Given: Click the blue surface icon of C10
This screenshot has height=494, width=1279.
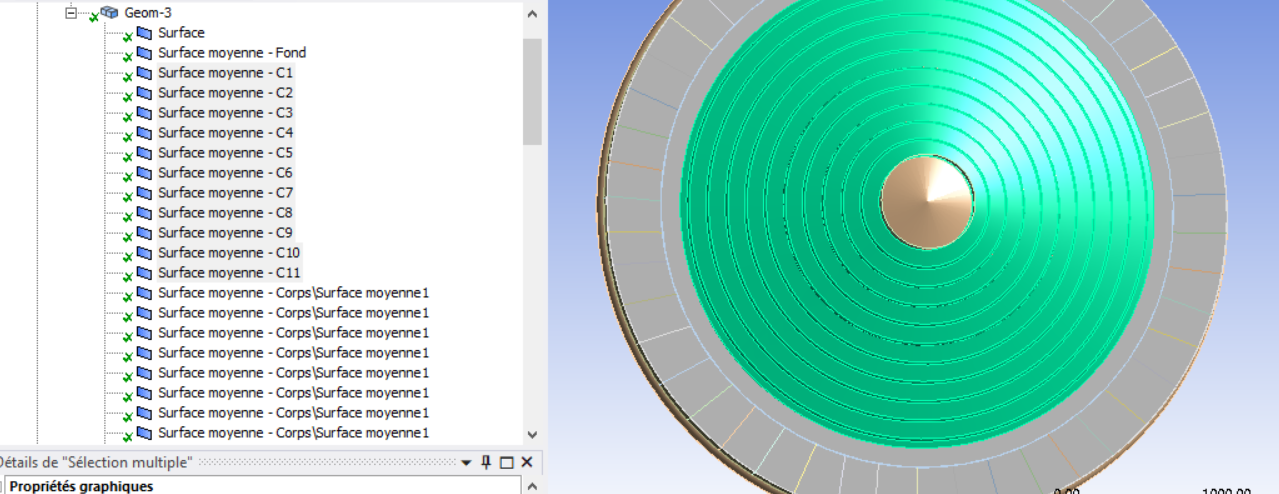Looking at the screenshot, I should tap(144, 253).
